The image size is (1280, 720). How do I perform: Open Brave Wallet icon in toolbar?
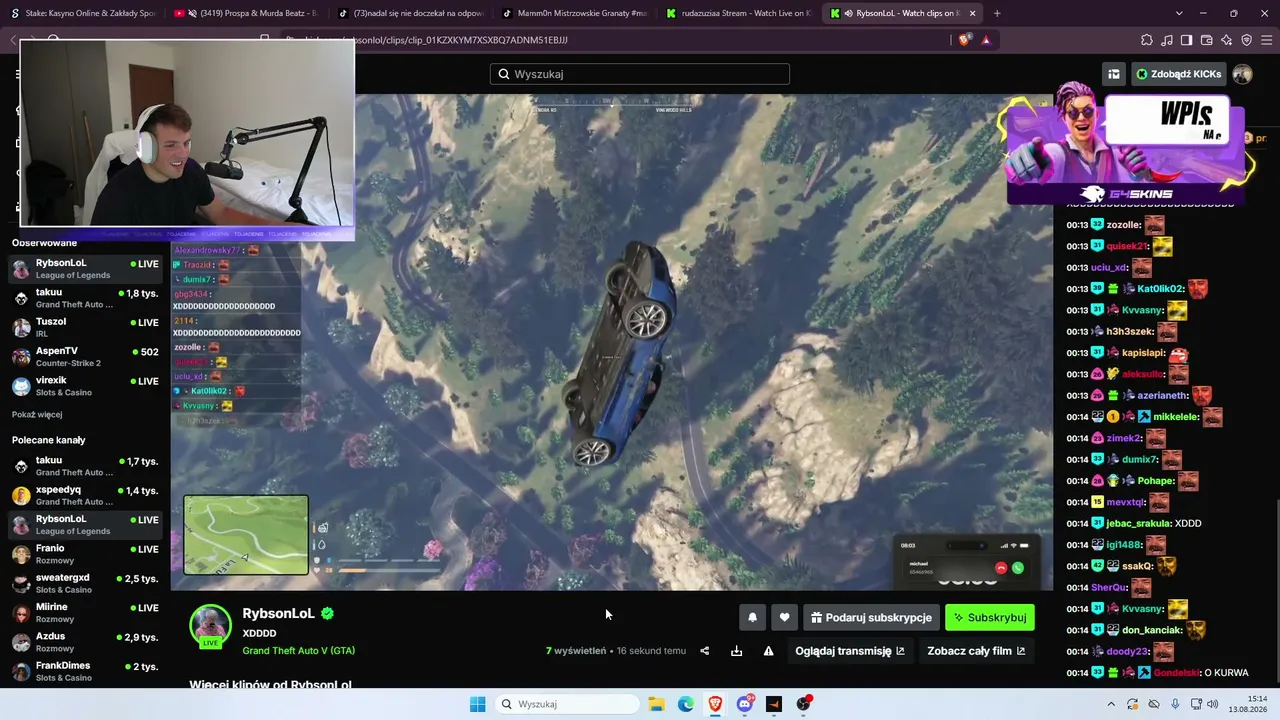tap(1206, 40)
